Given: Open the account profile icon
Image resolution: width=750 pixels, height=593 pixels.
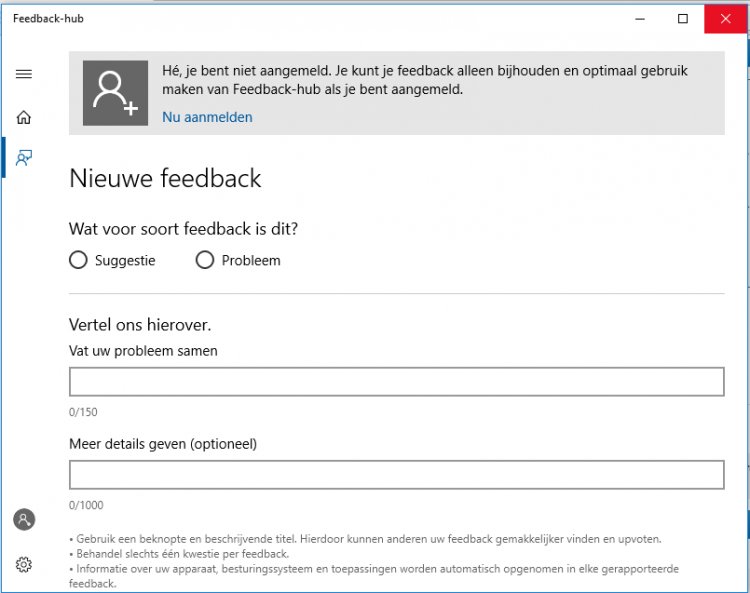Looking at the screenshot, I should click(24, 519).
